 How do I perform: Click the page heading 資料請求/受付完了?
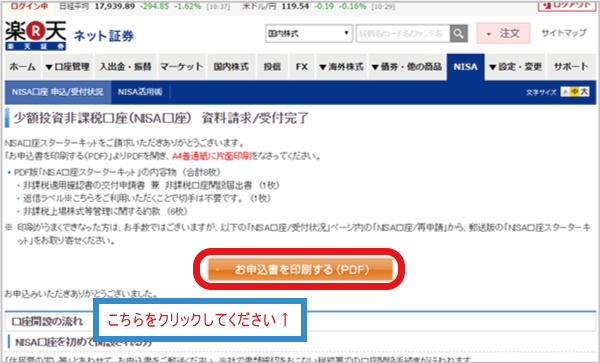click(255, 118)
